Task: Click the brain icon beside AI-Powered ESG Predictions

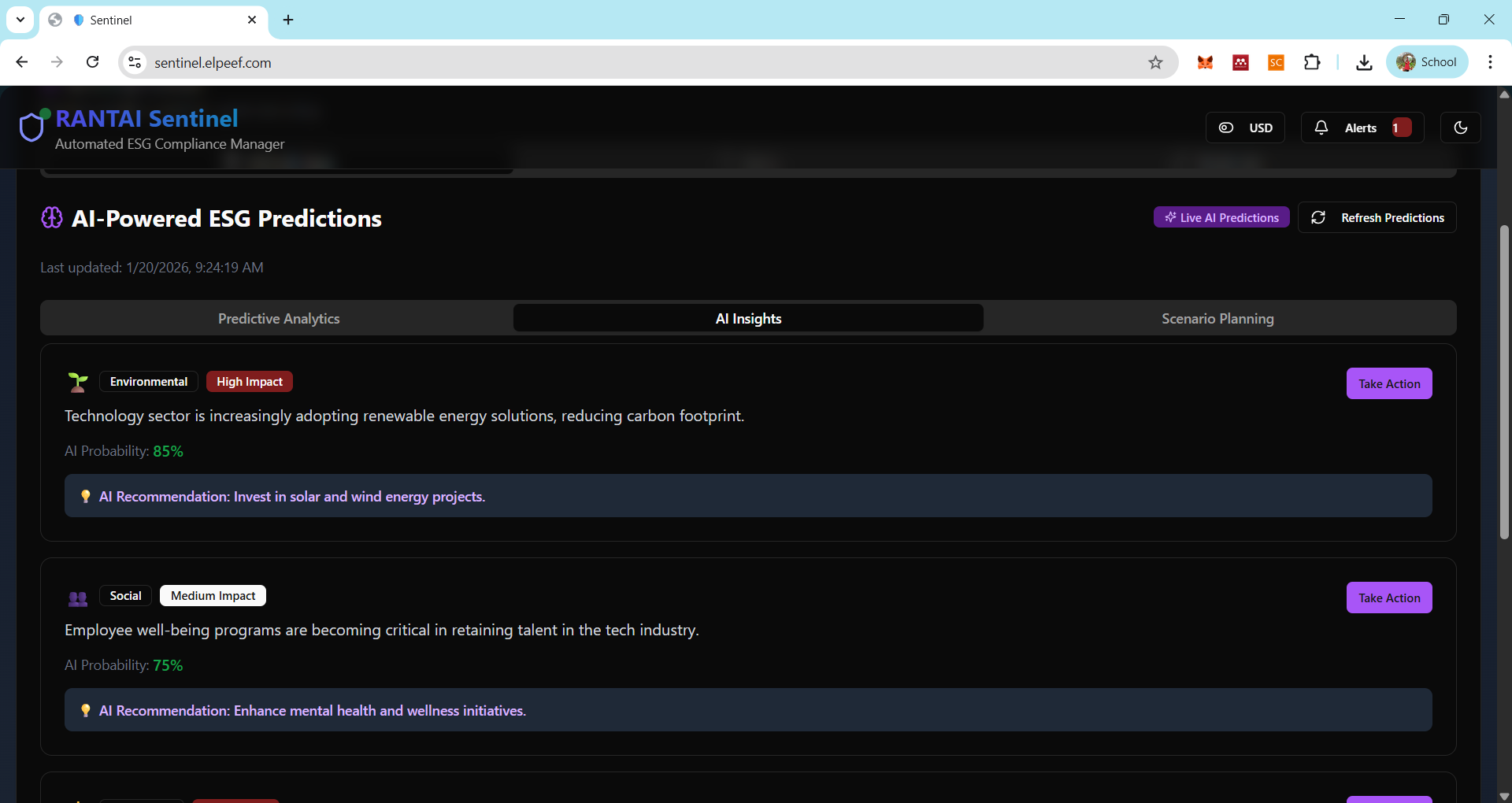Action: [x=52, y=217]
